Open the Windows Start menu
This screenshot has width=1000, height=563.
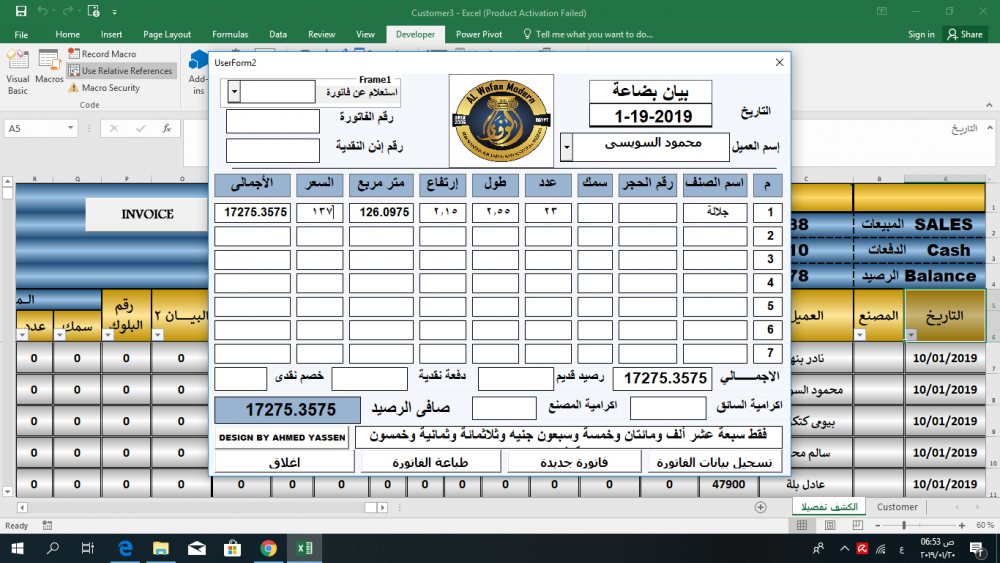click(x=17, y=548)
